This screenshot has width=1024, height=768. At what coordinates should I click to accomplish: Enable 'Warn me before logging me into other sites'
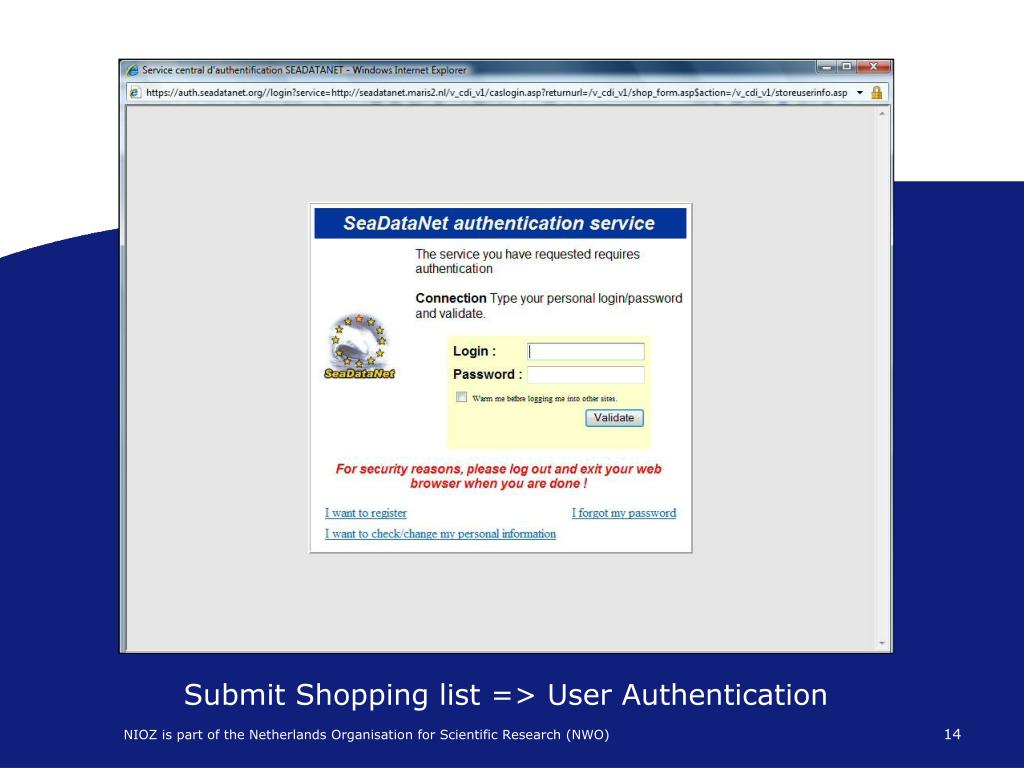(462, 397)
